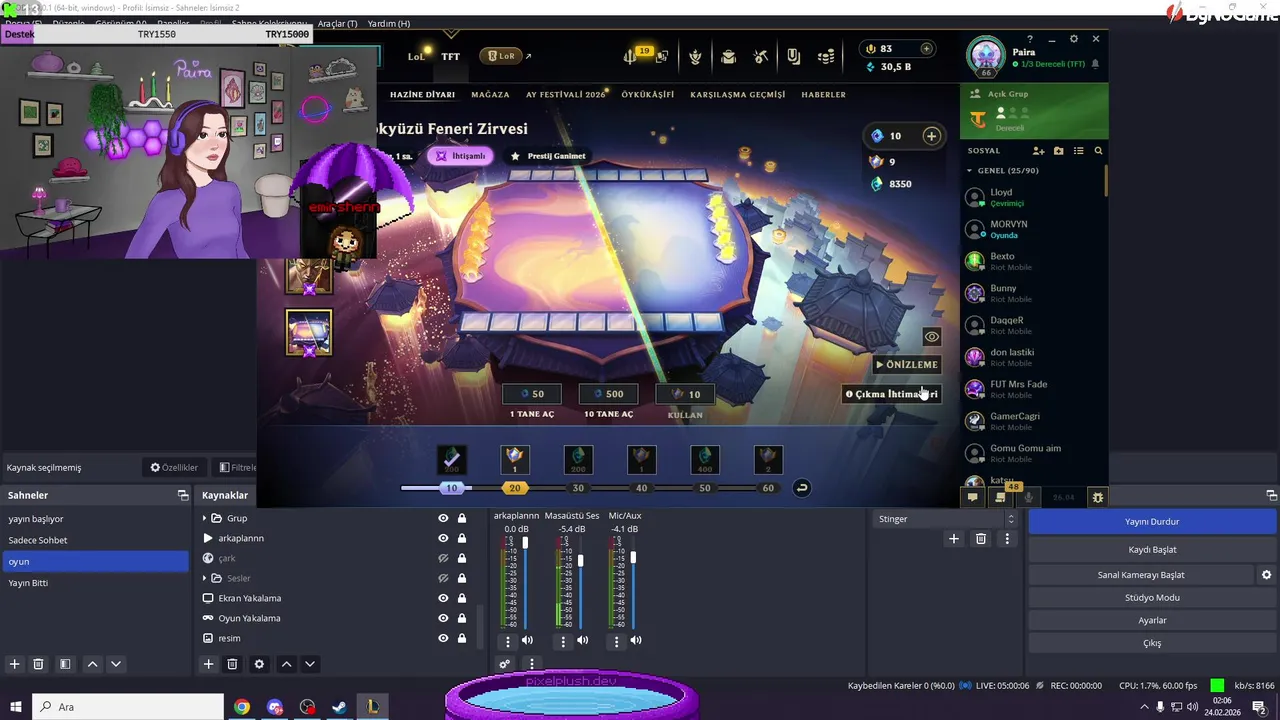Screen dimensions: 1280x720
Task: Click 10 TANE AÇ 500 button
Action: click(608, 394)
